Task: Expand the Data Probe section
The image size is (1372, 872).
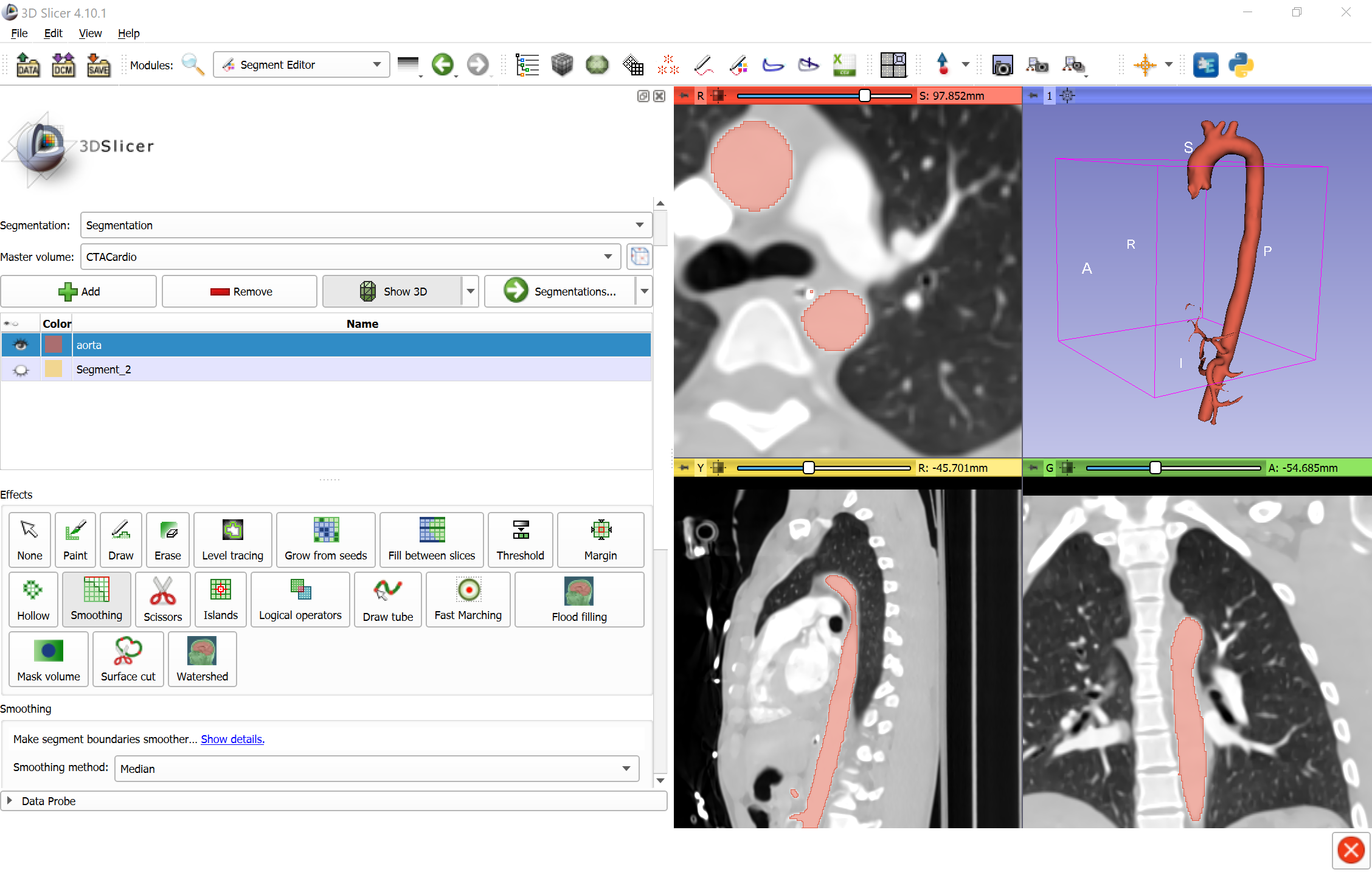Action: pos(11,799)
